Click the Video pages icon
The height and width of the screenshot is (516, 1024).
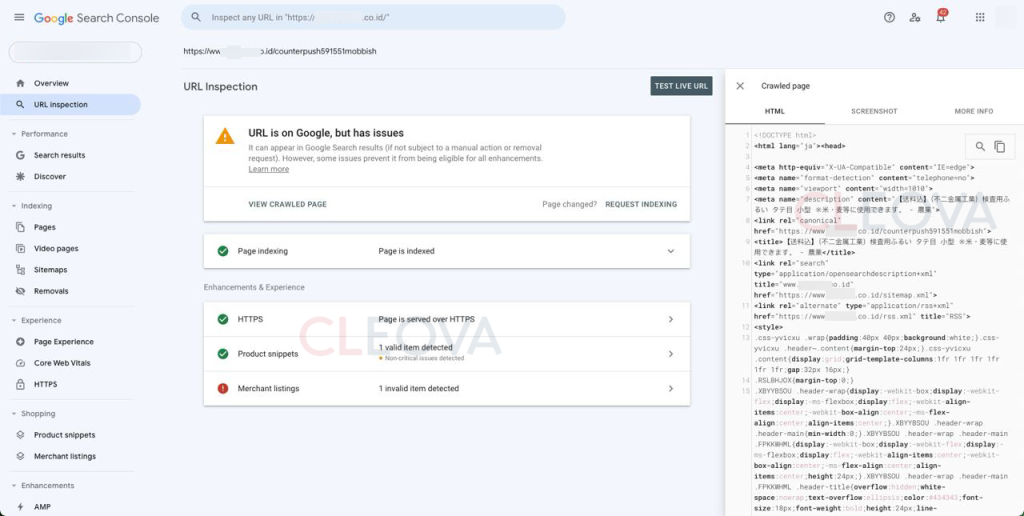[x=20, y=249]
